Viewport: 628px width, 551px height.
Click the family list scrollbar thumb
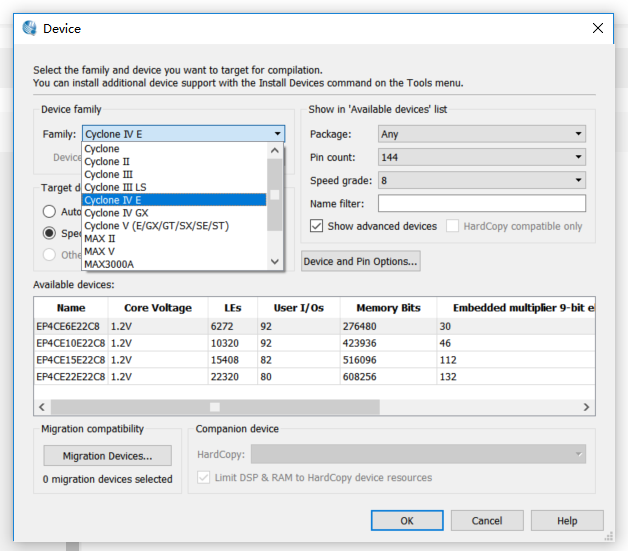click(275, 195)
